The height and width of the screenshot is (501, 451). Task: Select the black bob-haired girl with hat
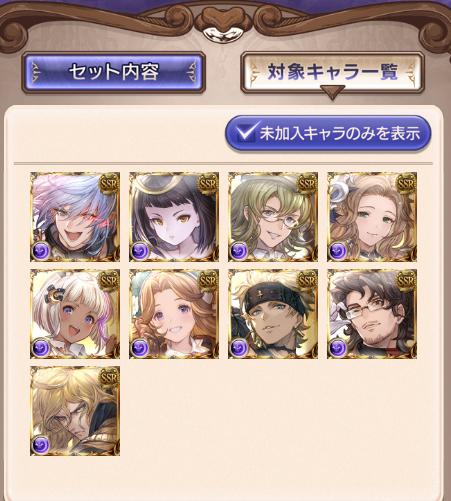[174, 217]
